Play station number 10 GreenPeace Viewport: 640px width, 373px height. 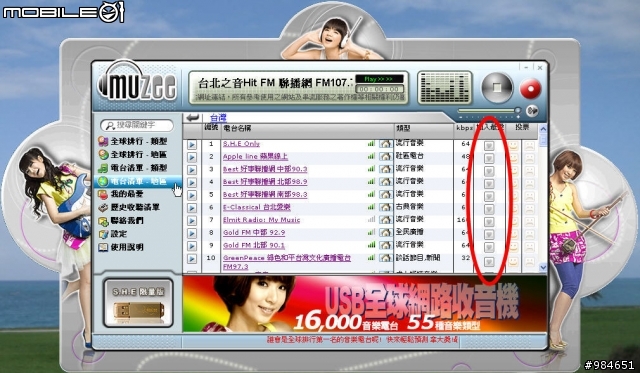pyautogui.click(x=192, y=259)
